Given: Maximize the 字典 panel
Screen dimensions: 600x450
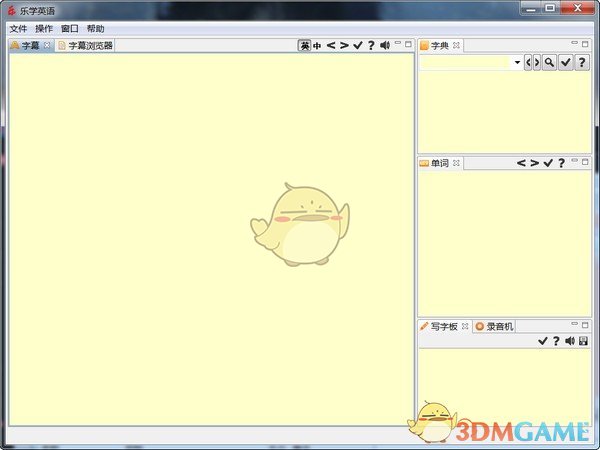Looking at the screenshot, I should (x=586, y=44).
